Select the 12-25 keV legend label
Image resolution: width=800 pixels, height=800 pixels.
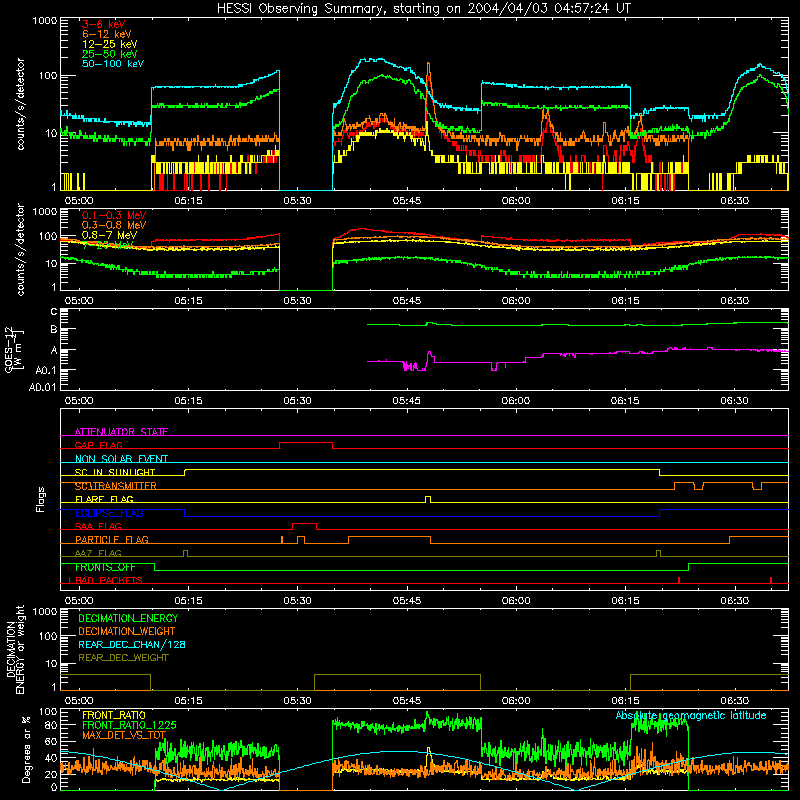pyautogui.click(x=109, y=44)
